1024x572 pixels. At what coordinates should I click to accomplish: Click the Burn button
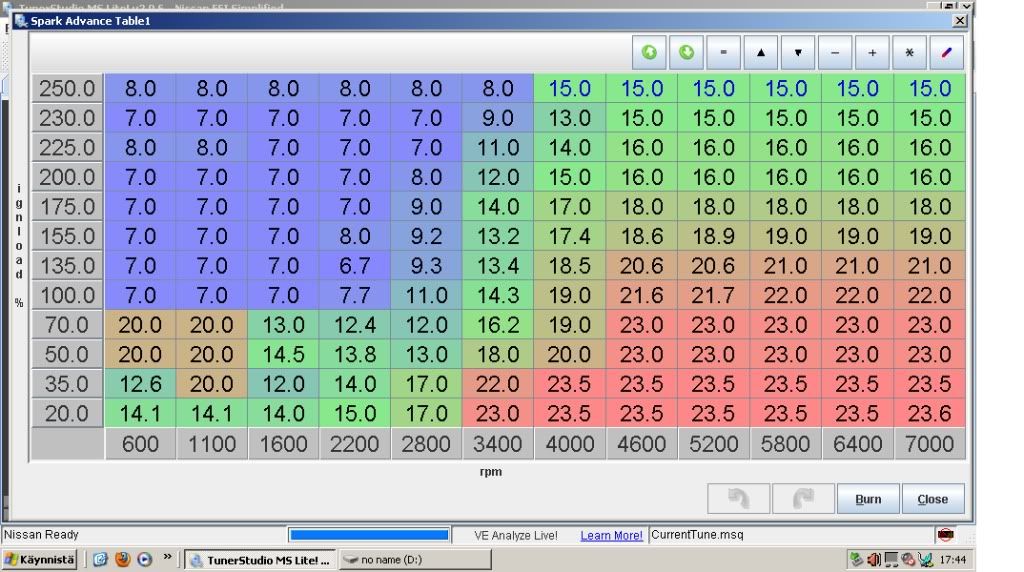pyautogui.click(x=868, y=499)
